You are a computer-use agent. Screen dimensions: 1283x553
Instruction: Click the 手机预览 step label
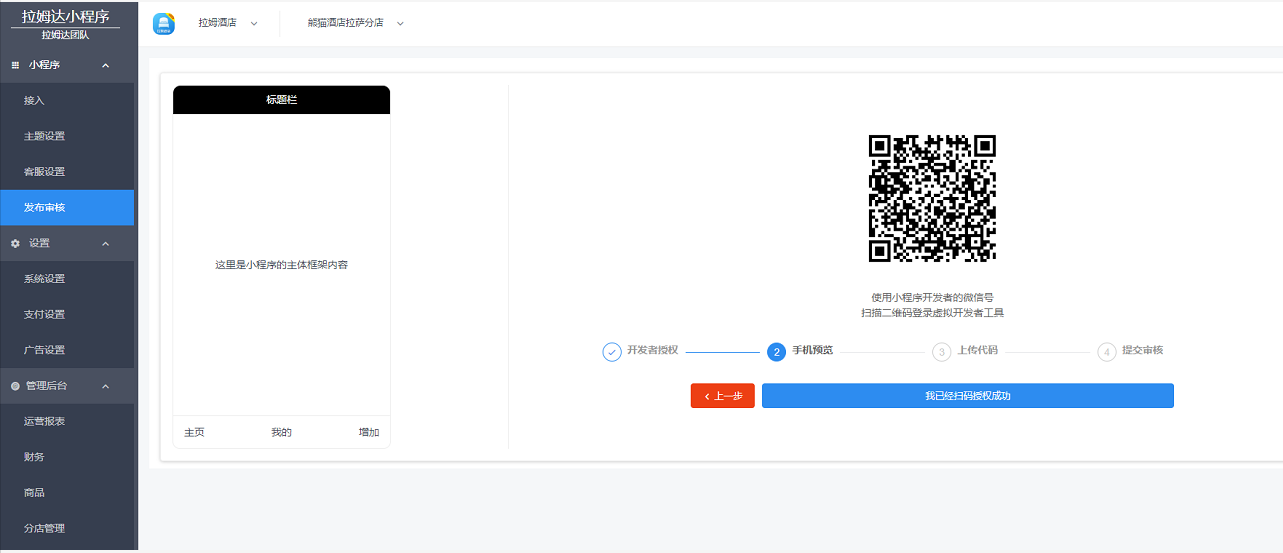pyautogui.click(x=813, y=351)
